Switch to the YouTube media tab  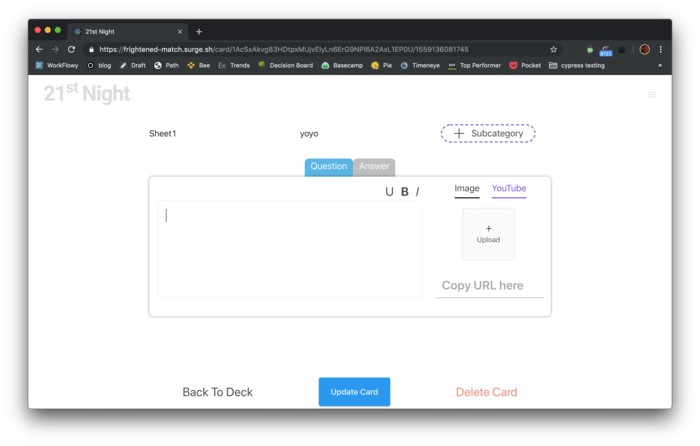508,188
